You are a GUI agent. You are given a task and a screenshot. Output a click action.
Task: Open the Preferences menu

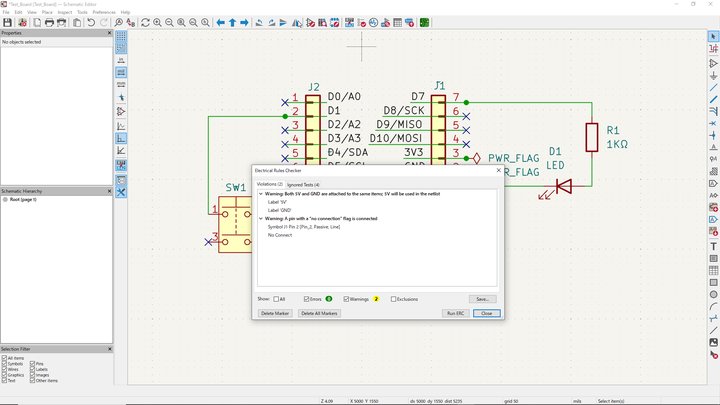pos(104,12)
